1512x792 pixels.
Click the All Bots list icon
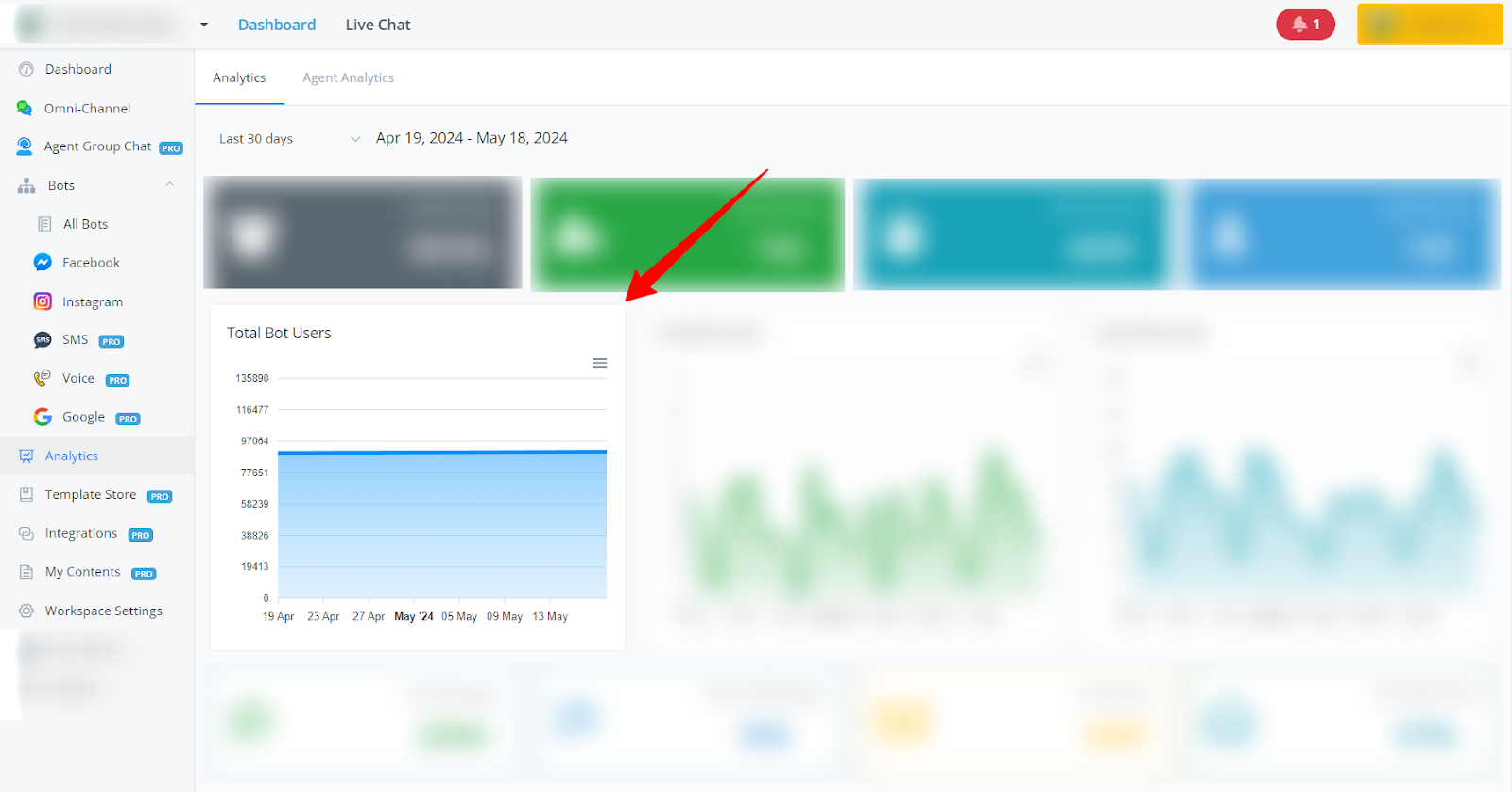coord(44,224)
